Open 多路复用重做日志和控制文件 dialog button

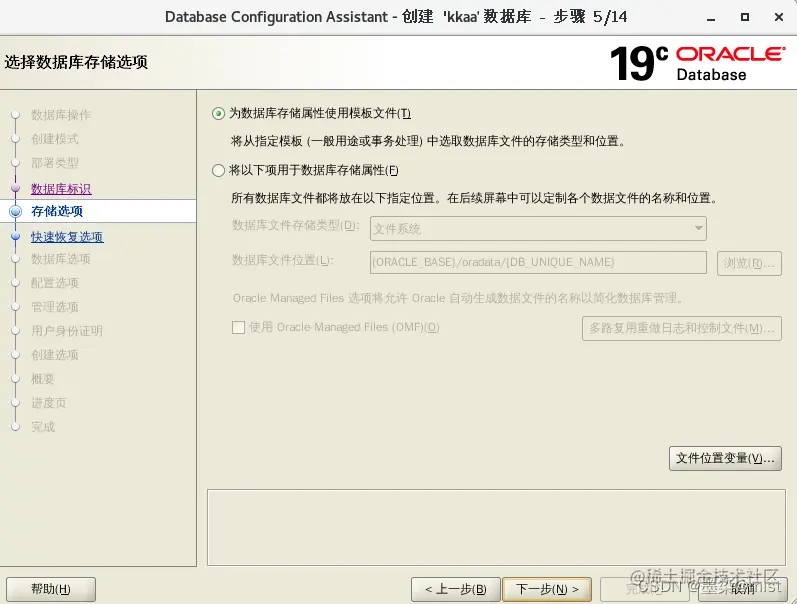tap(682, 328)
